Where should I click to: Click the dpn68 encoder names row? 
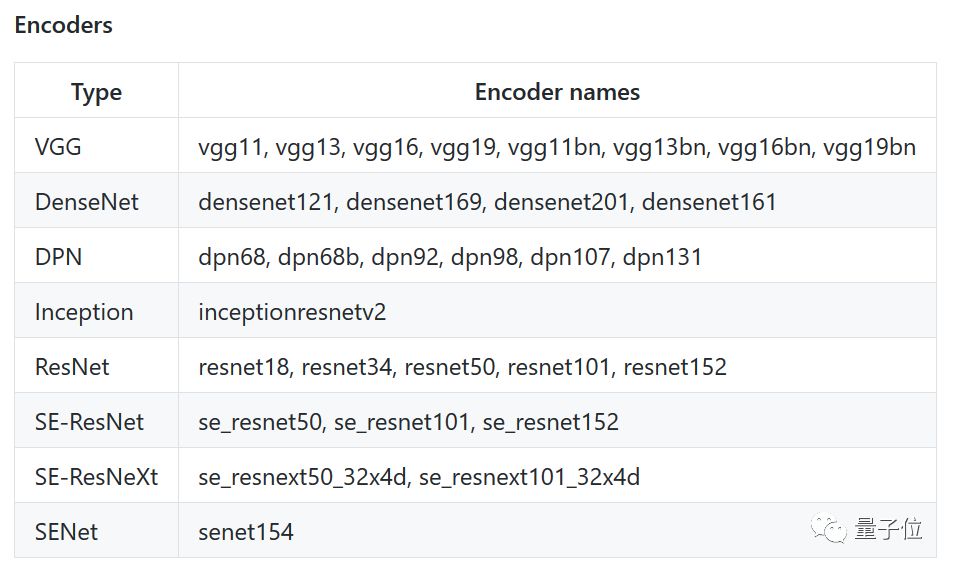[450, 257]
